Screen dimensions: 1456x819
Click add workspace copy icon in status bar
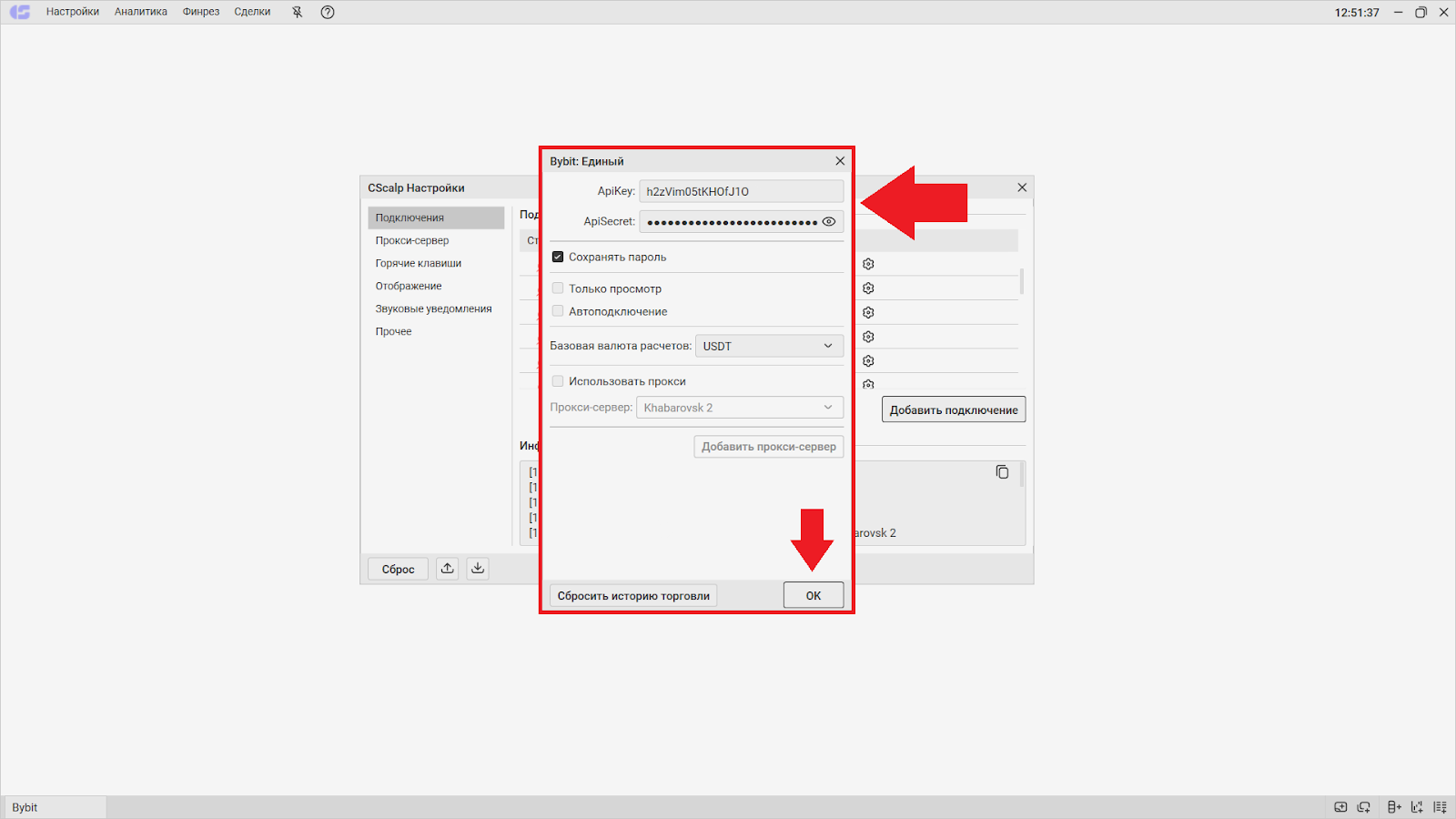[1364, 807]
